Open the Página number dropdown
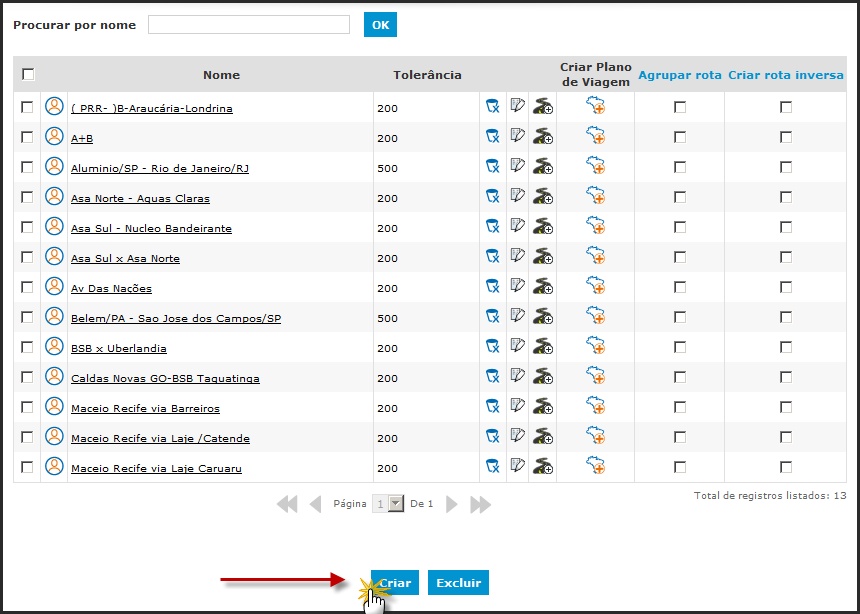 [x=388, y=504]
